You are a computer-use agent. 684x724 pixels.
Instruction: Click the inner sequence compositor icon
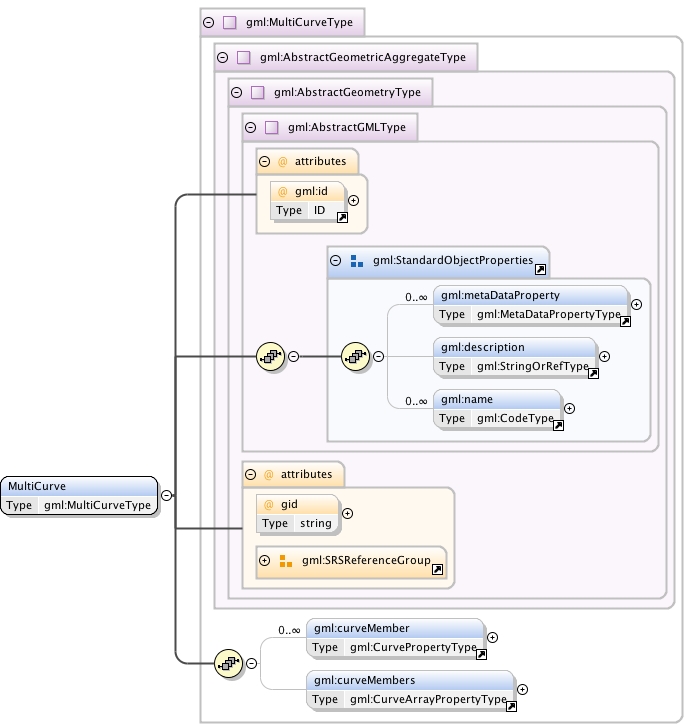pyautogui.click(x=355, y=356)
